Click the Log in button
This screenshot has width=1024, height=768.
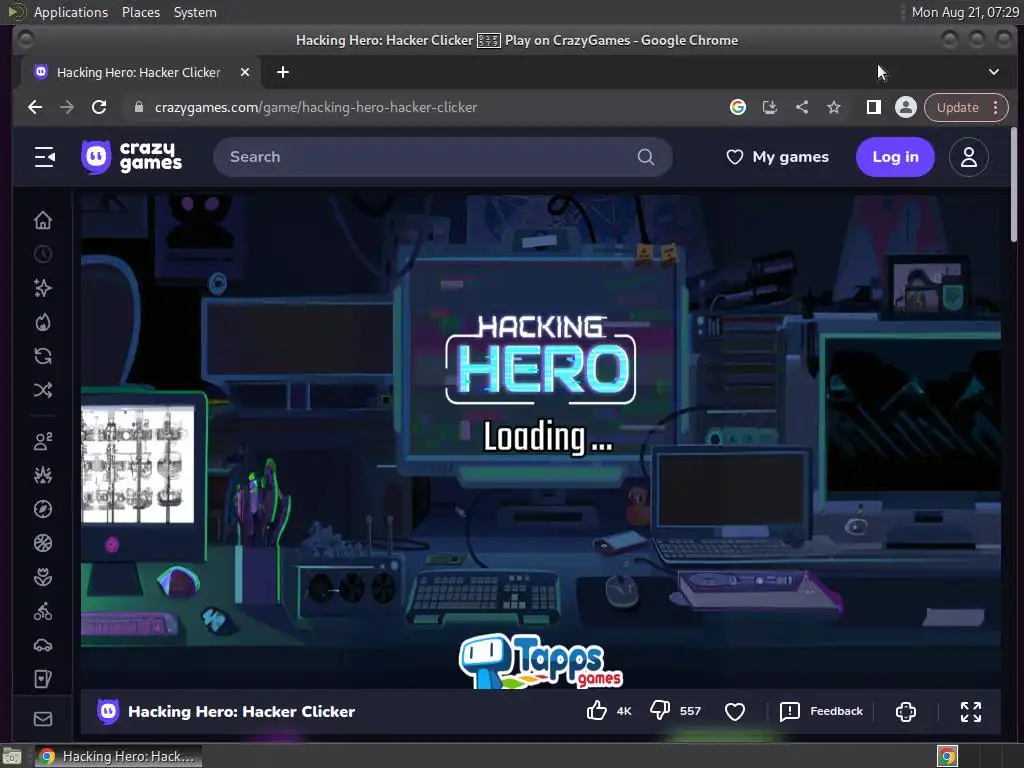click(x=895, y=157)
